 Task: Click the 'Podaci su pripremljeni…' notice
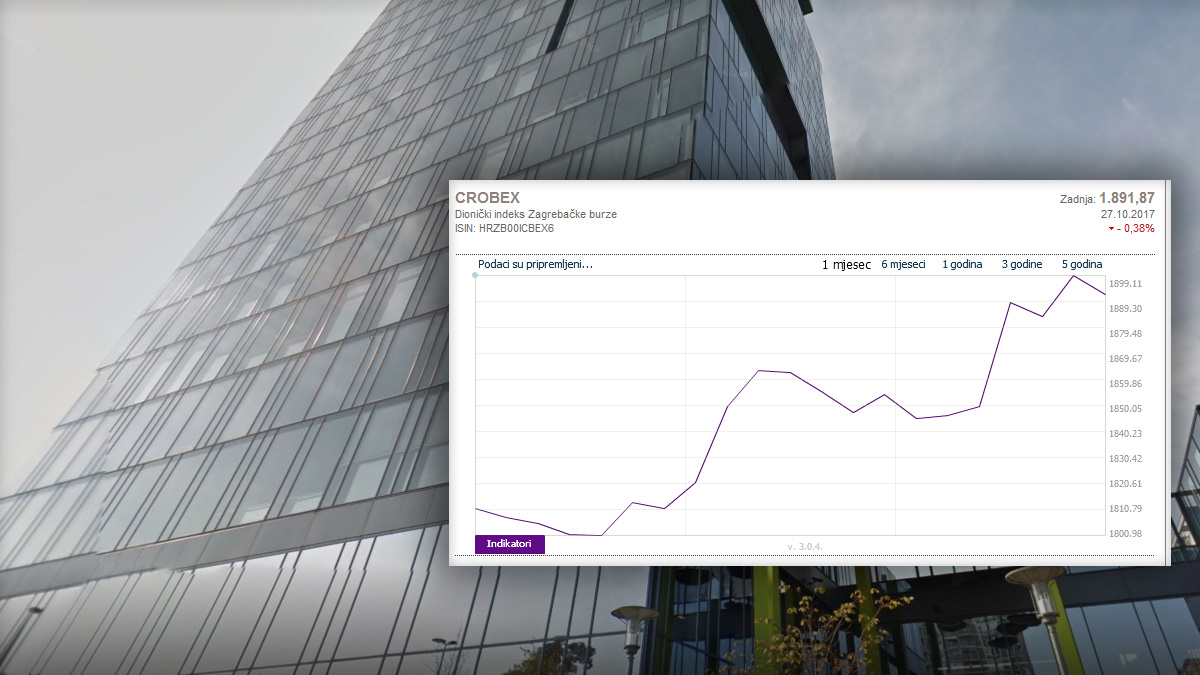click(536, 265)
